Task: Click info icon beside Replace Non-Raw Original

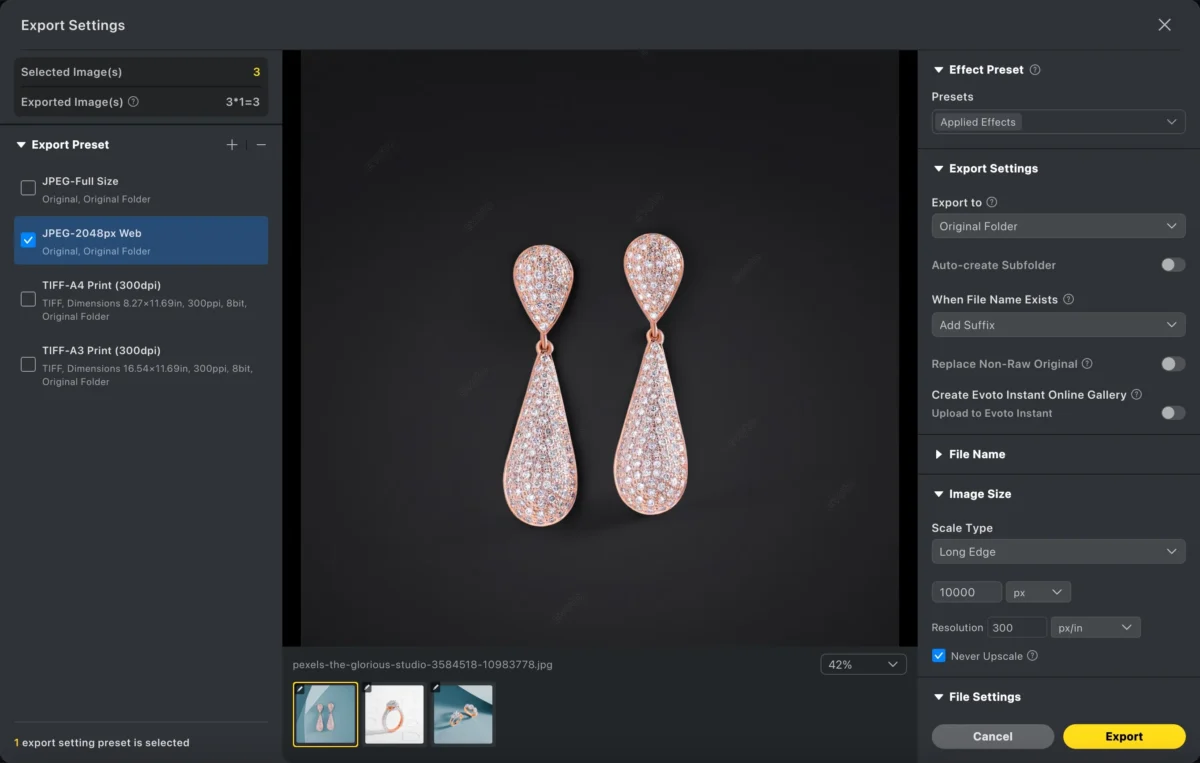Action: point(1087,364)
